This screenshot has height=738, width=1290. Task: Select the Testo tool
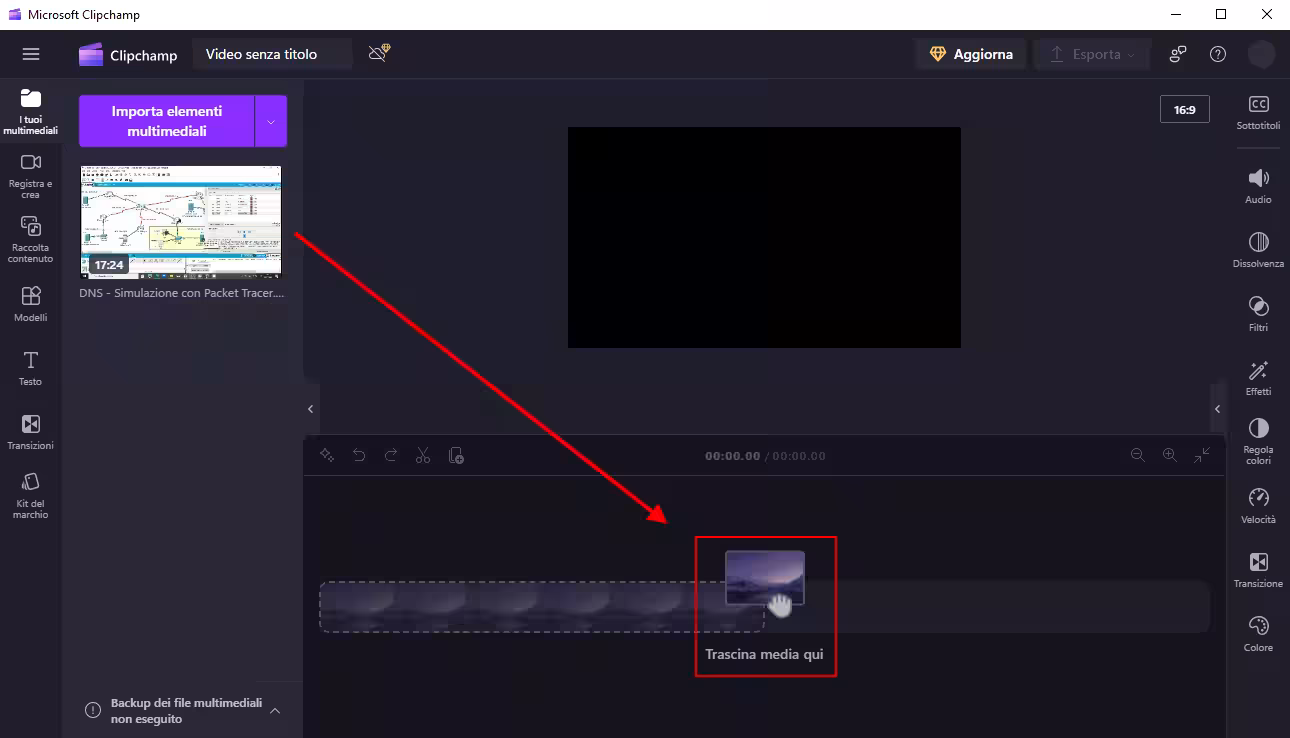[31, 368]
